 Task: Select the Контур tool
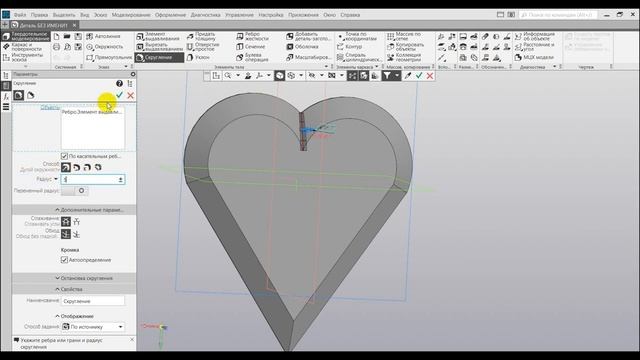tap(350, 47)
